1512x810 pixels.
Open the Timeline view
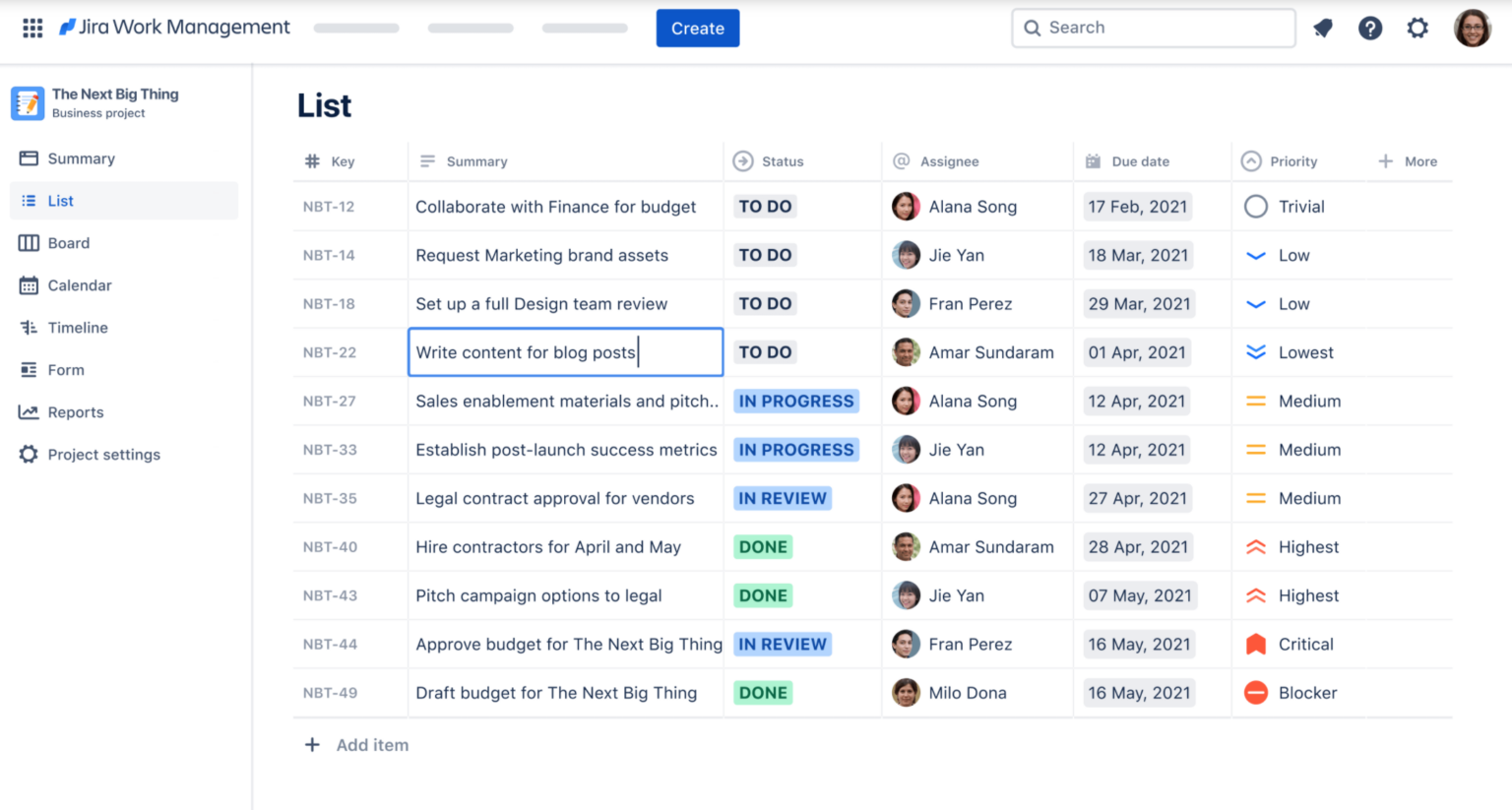76,328
